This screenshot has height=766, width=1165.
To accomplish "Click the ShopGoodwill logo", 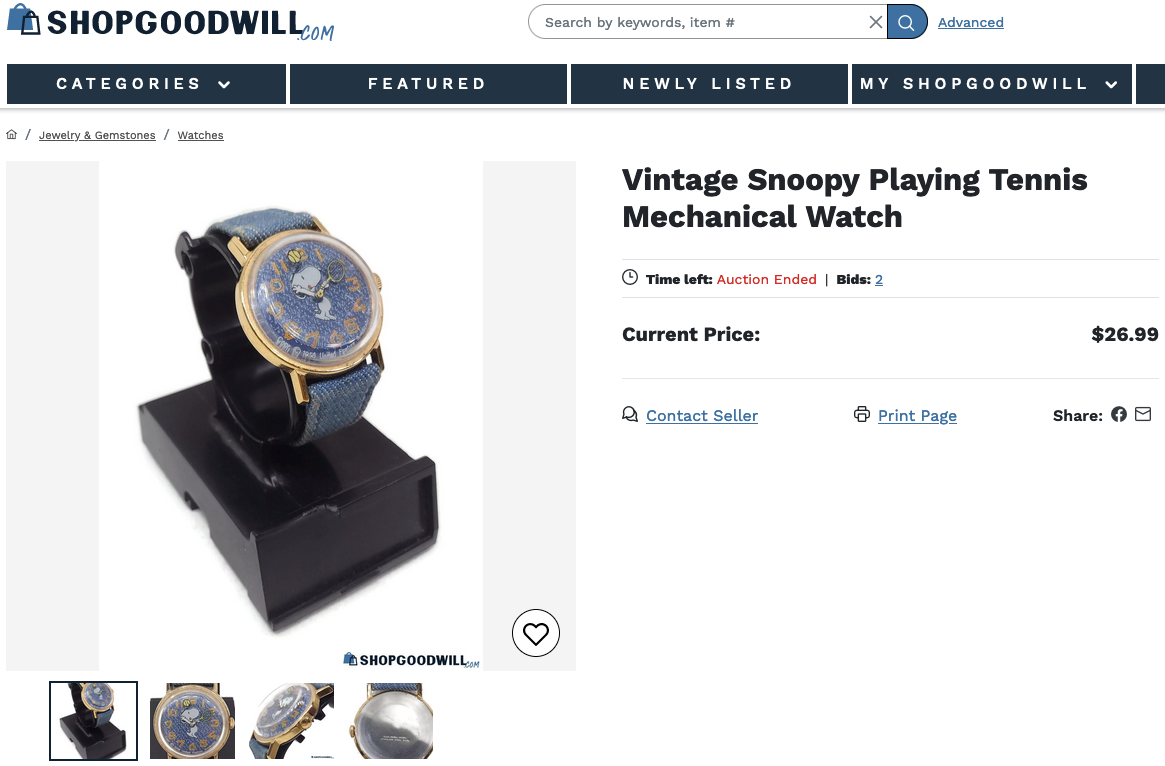I will click(x=171, y=22).
